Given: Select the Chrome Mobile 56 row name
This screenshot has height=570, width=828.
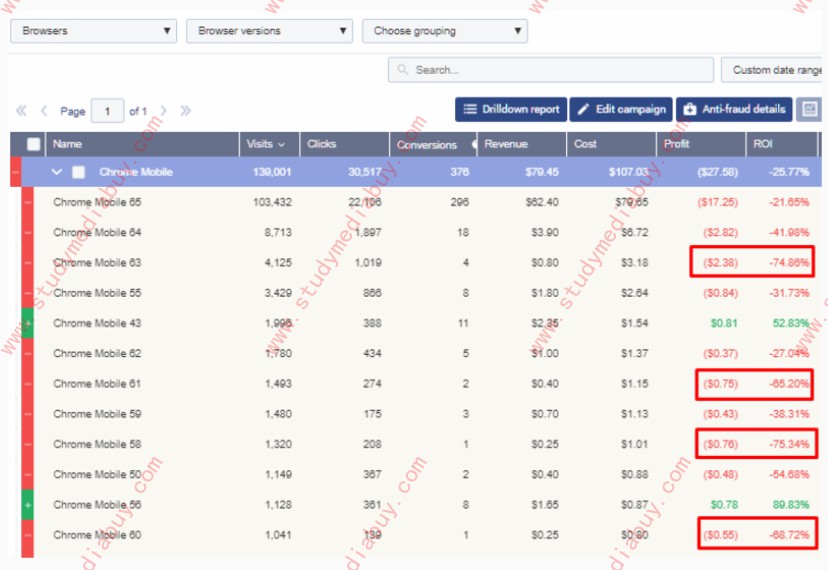Looking at the screenshot, I should point(97,504).
